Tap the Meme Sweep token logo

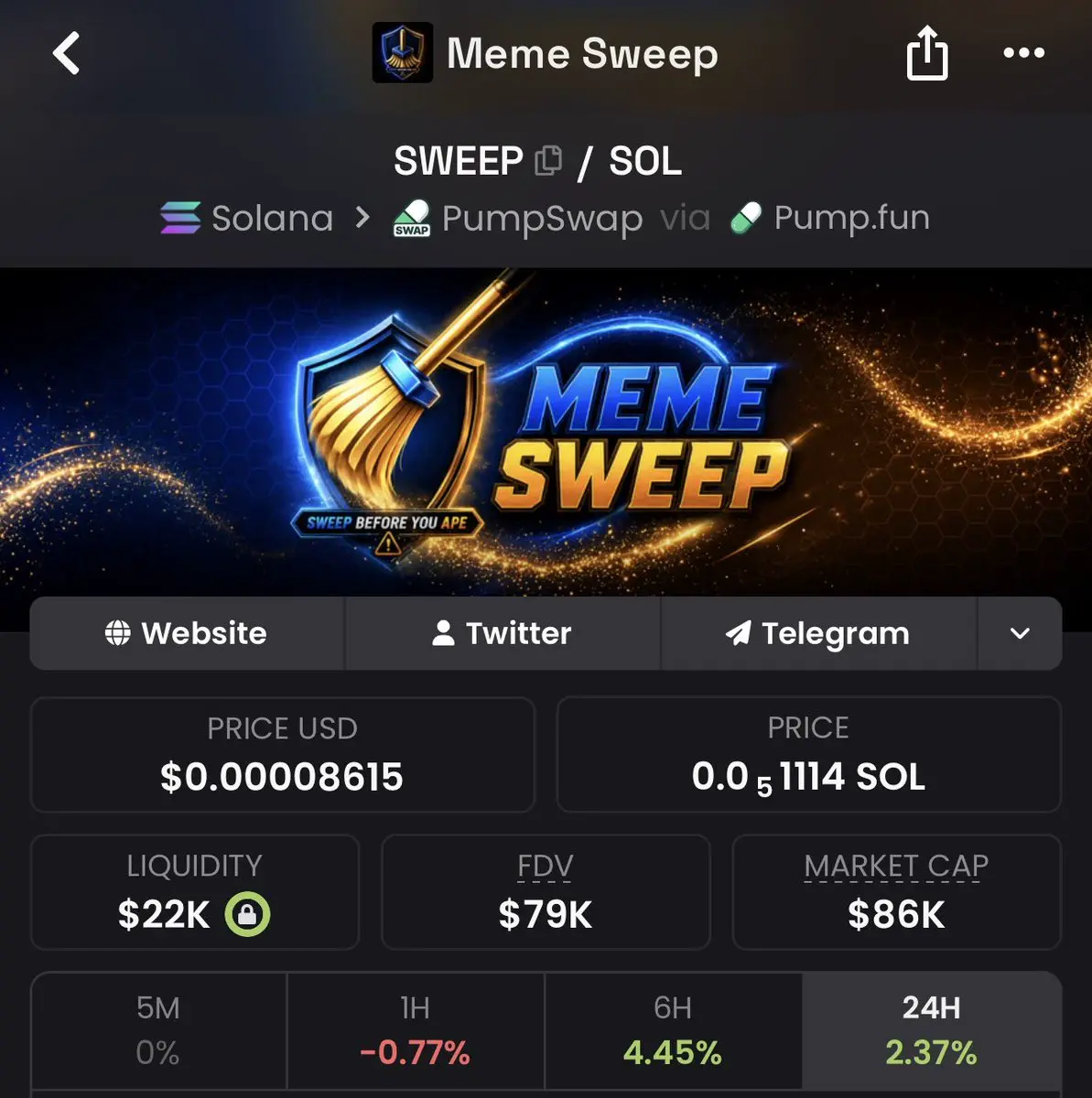(x=403, y=53)
